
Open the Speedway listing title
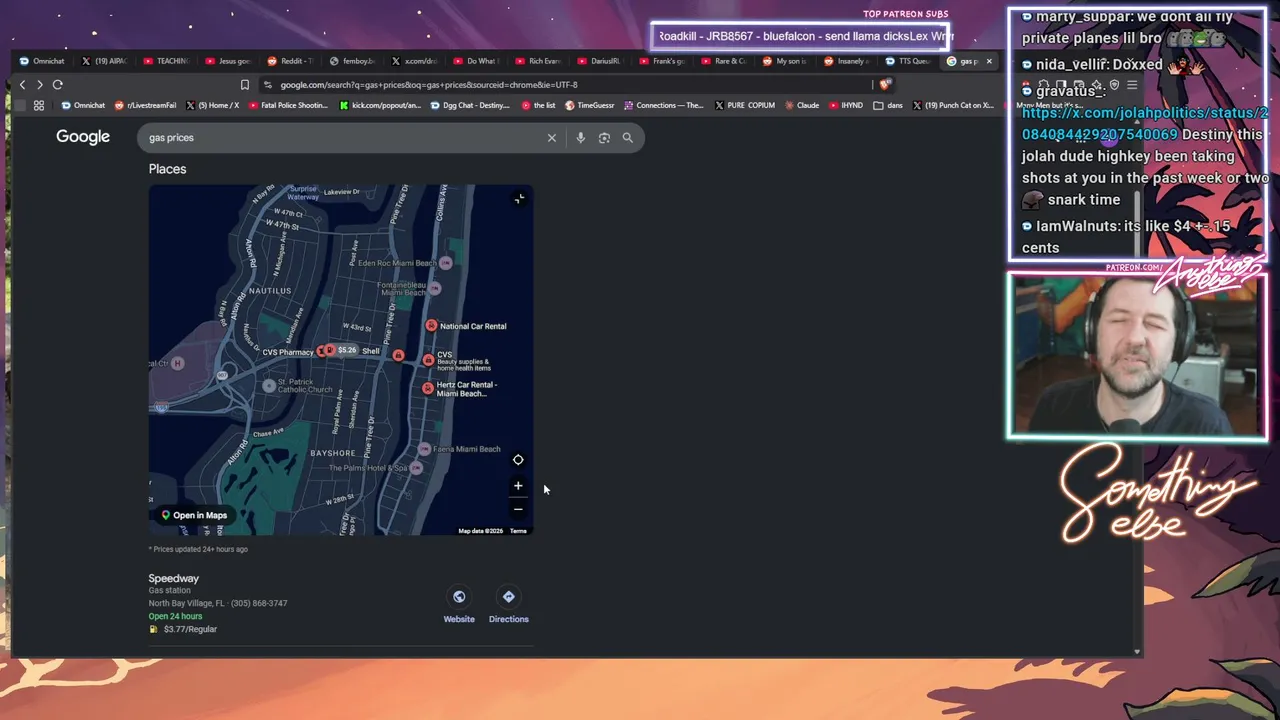pyautogui.click(x=174, y=579)
